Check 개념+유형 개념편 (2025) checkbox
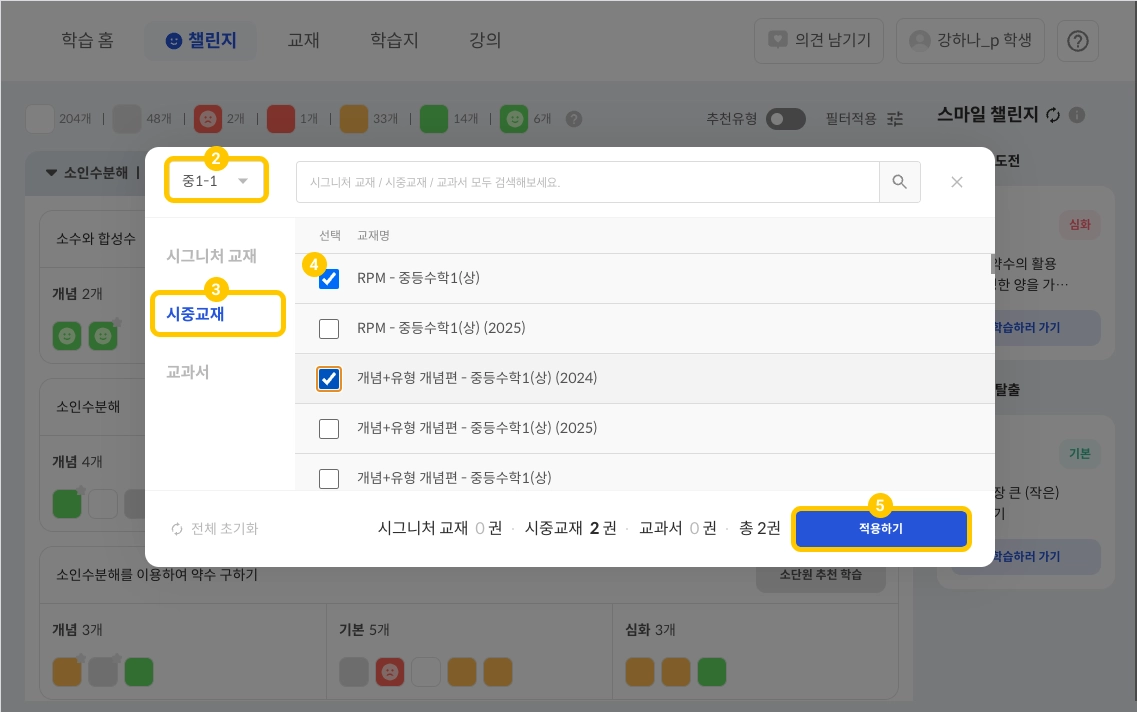 pos(328,429)
